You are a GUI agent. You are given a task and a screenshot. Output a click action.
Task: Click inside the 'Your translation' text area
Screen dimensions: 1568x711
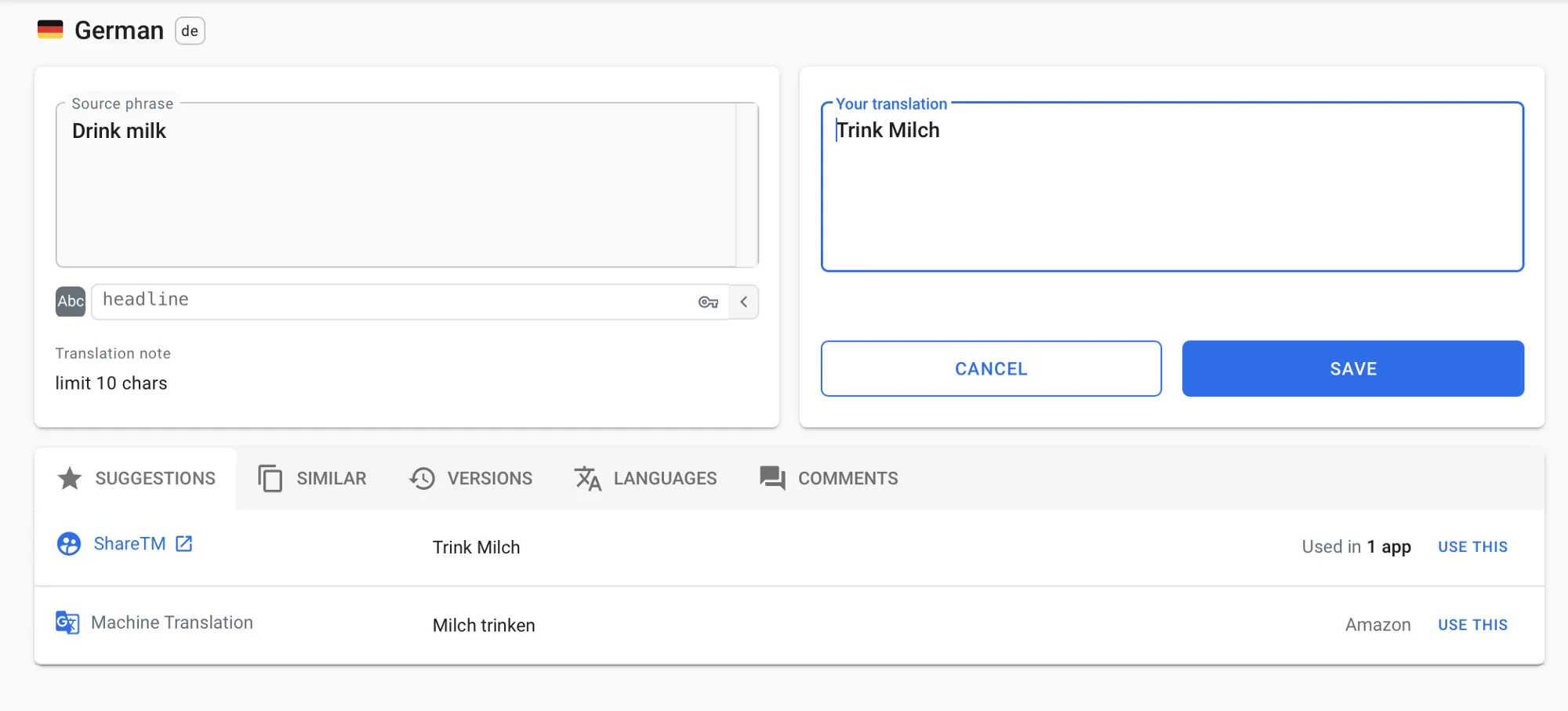pyautogui.click(x=1171, y=196)
